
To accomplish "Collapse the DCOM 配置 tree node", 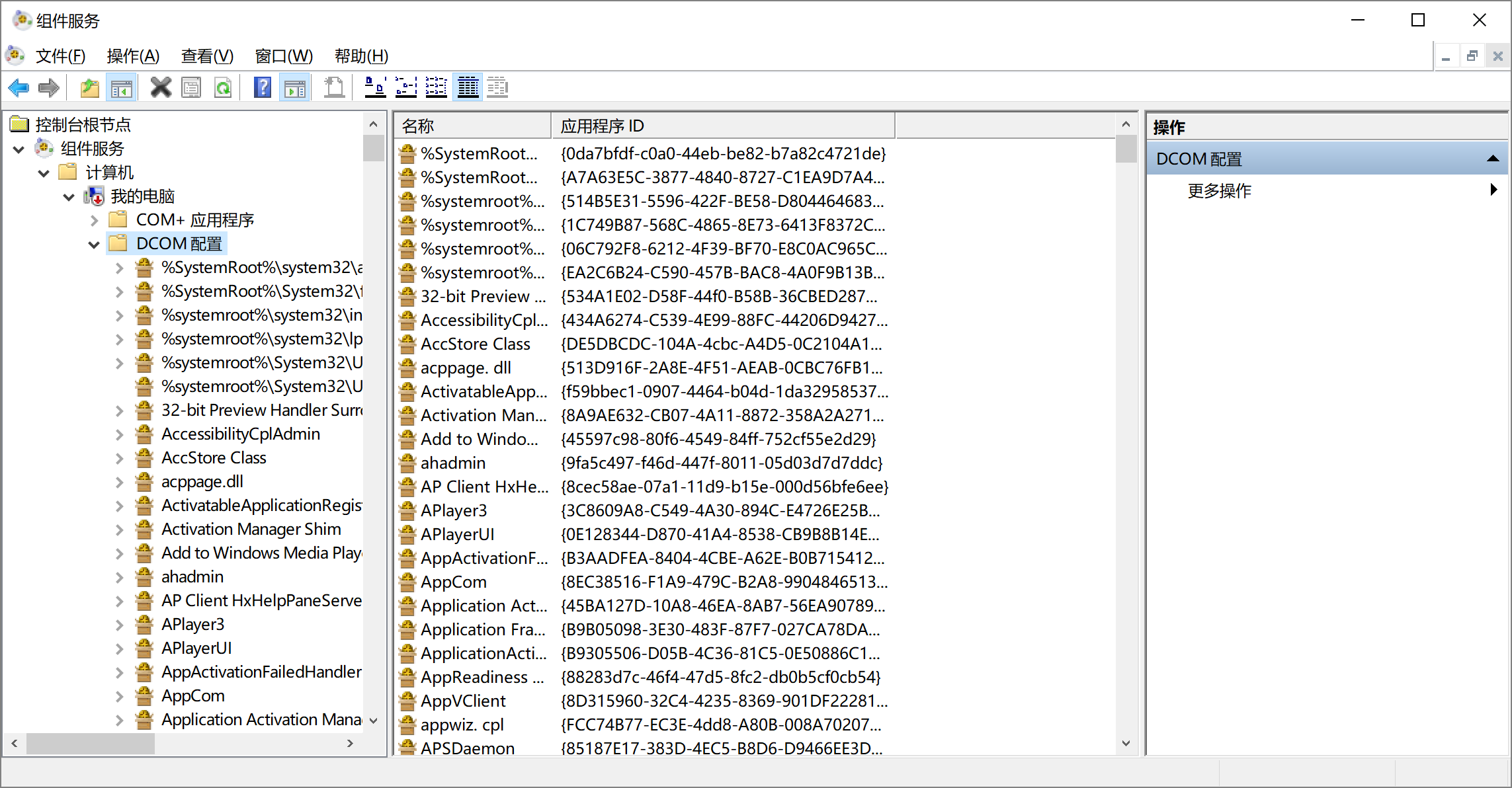I will [x=93, y=244].
